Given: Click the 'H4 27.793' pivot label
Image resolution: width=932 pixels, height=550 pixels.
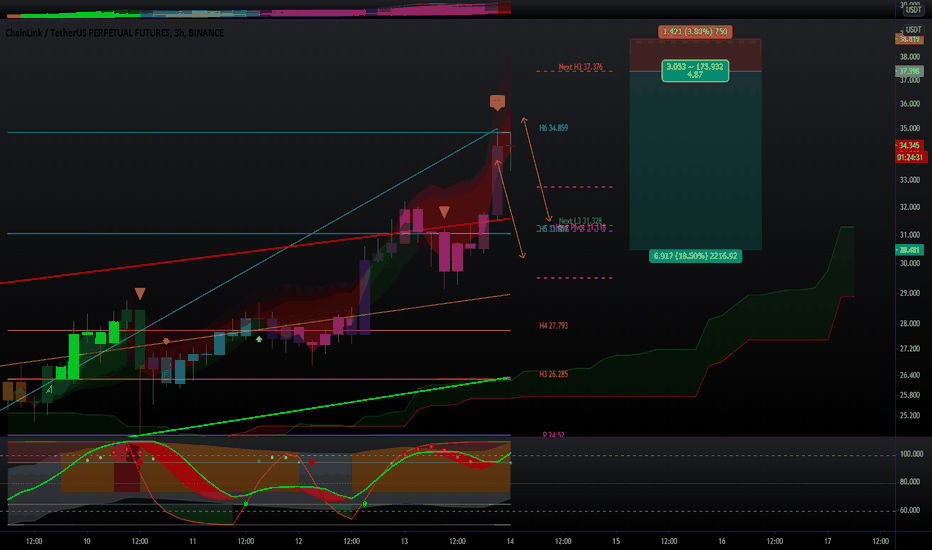Looking at the screenshot, I should (553, 326).
